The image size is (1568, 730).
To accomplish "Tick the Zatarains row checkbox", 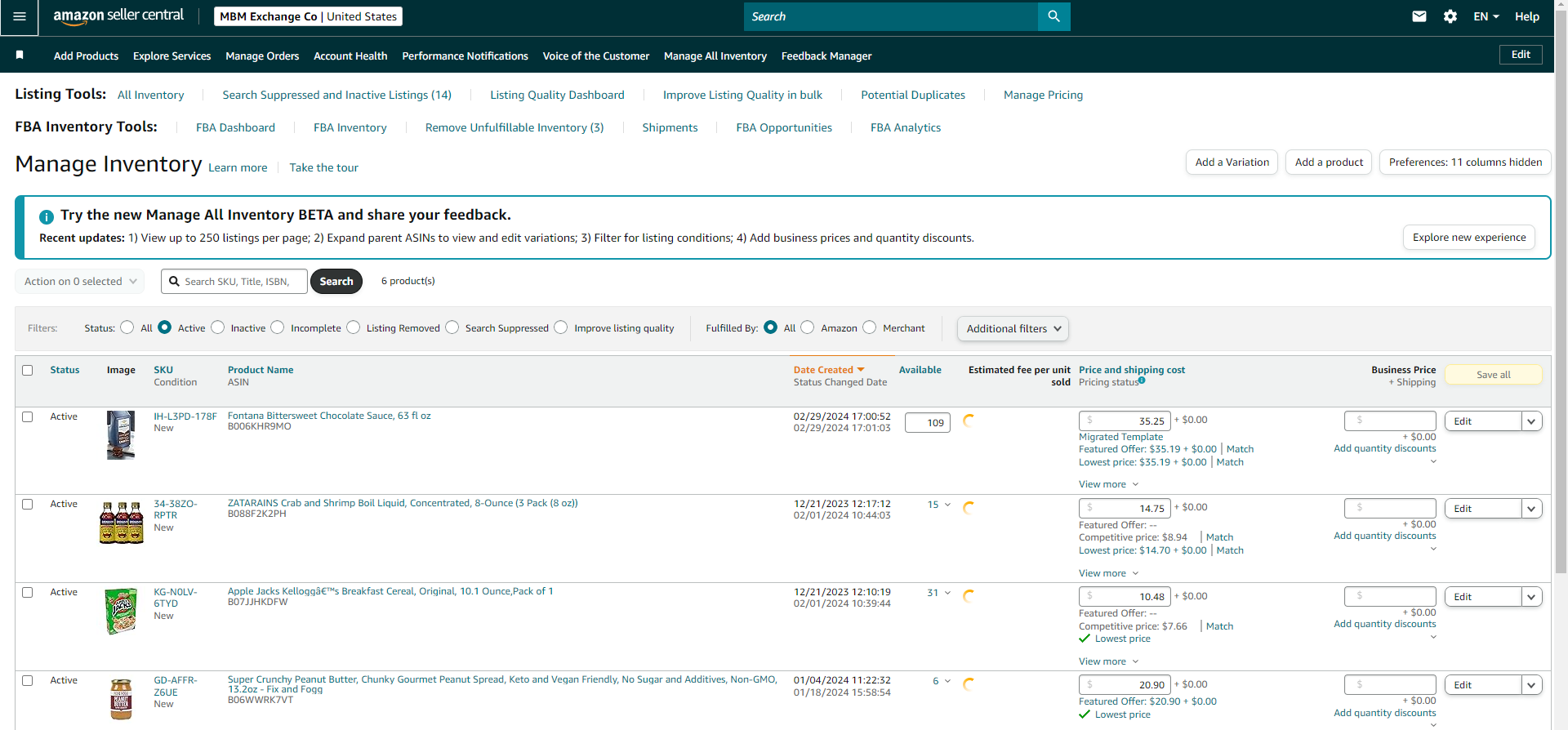I will click(x=28, y=504).
